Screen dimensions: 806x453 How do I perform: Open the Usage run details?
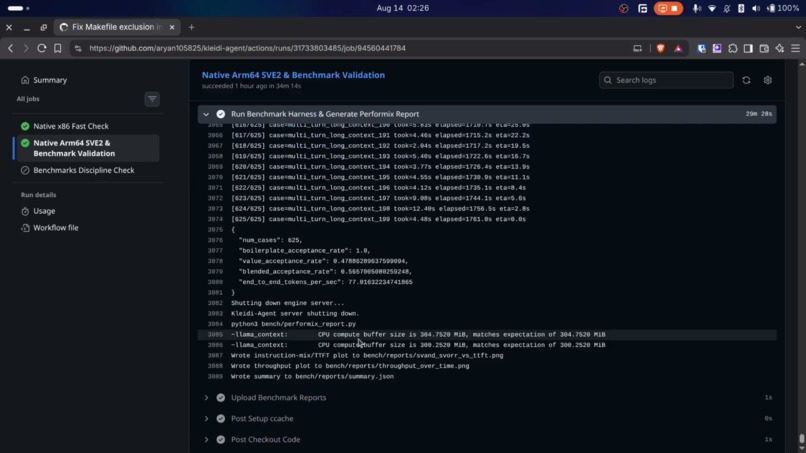click(x=44, y=211)
